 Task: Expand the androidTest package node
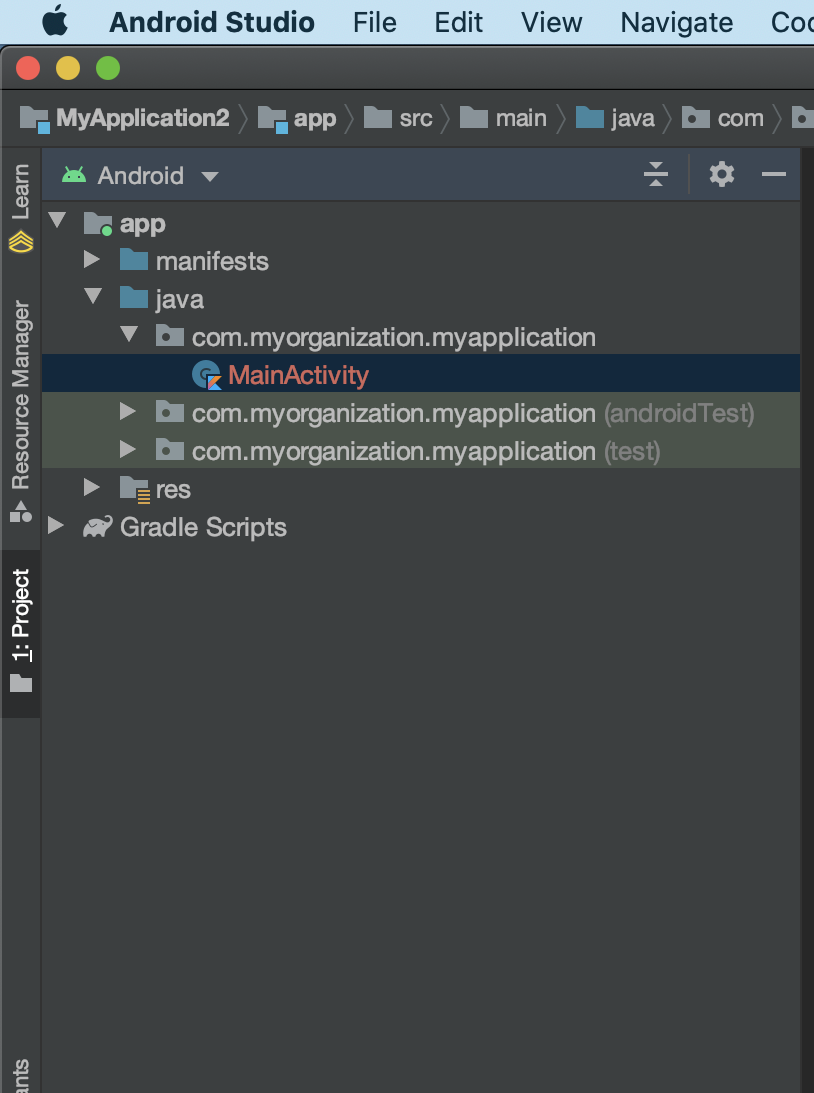pyautogui.click(x=128, y=413)
